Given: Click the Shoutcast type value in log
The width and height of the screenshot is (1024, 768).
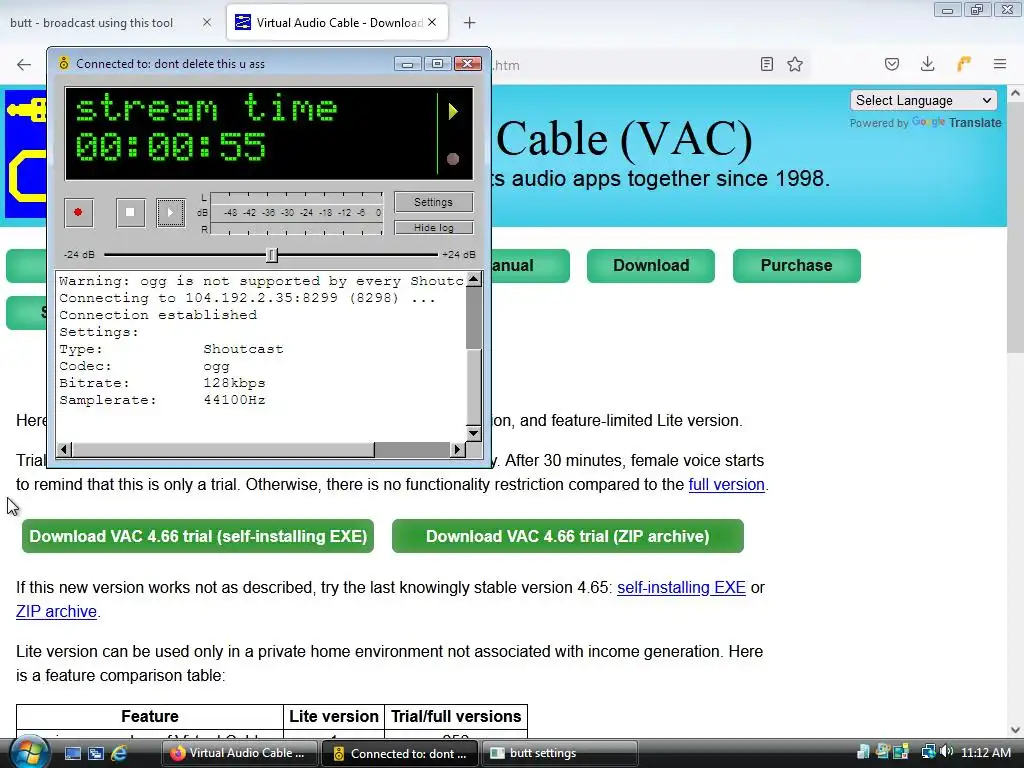Looking at the screenshot, I should (x=244, y=349).
